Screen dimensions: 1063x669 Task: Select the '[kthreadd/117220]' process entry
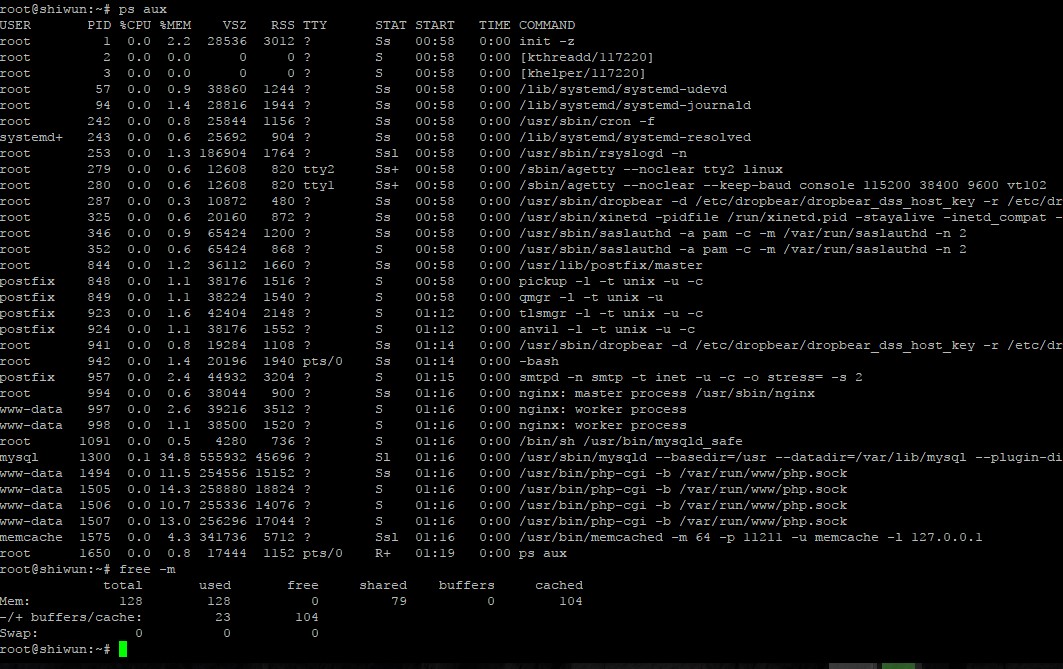pyautogui.click(x=586, y=57)
